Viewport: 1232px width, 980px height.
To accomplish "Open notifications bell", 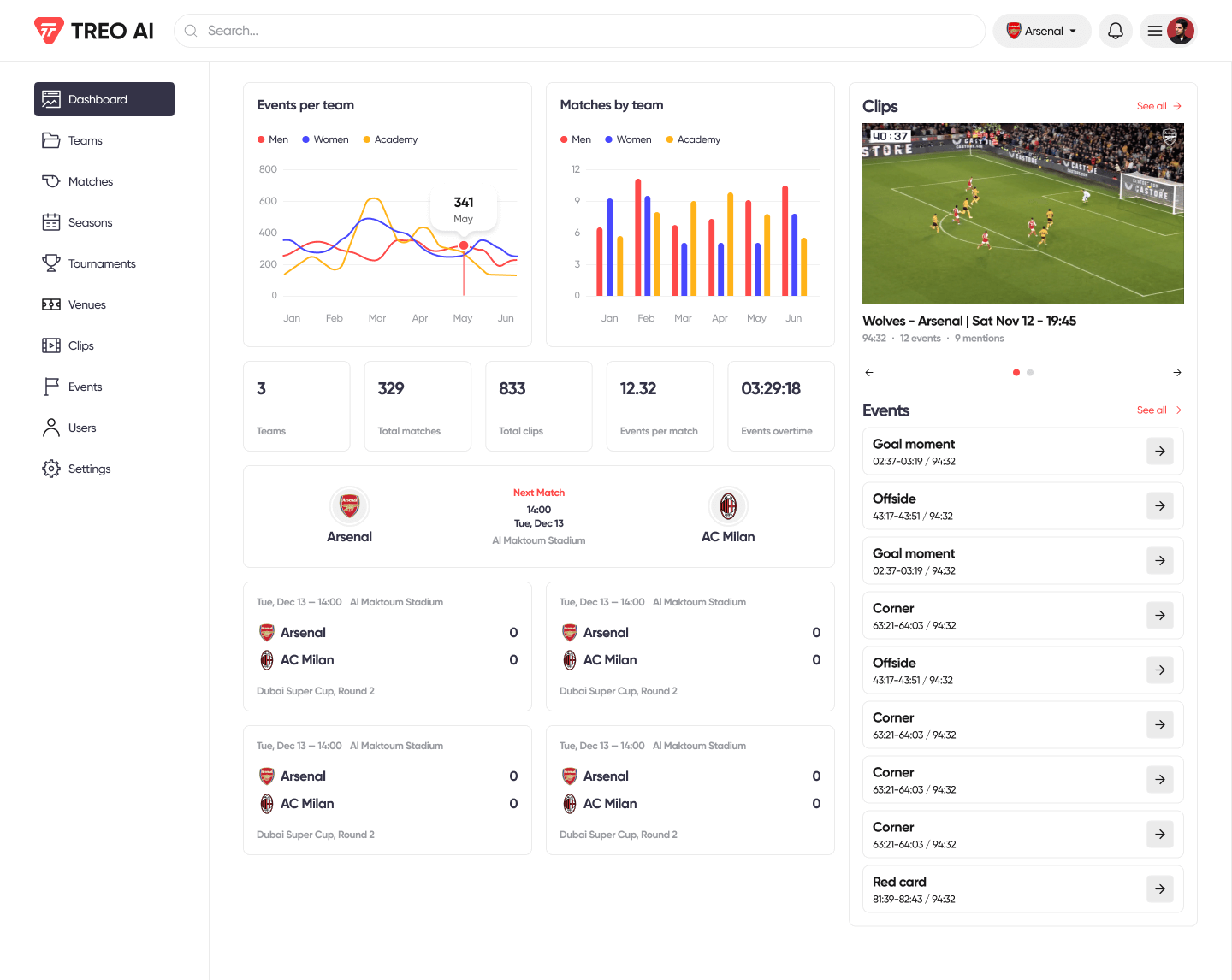I will [x=1116, y=31].
